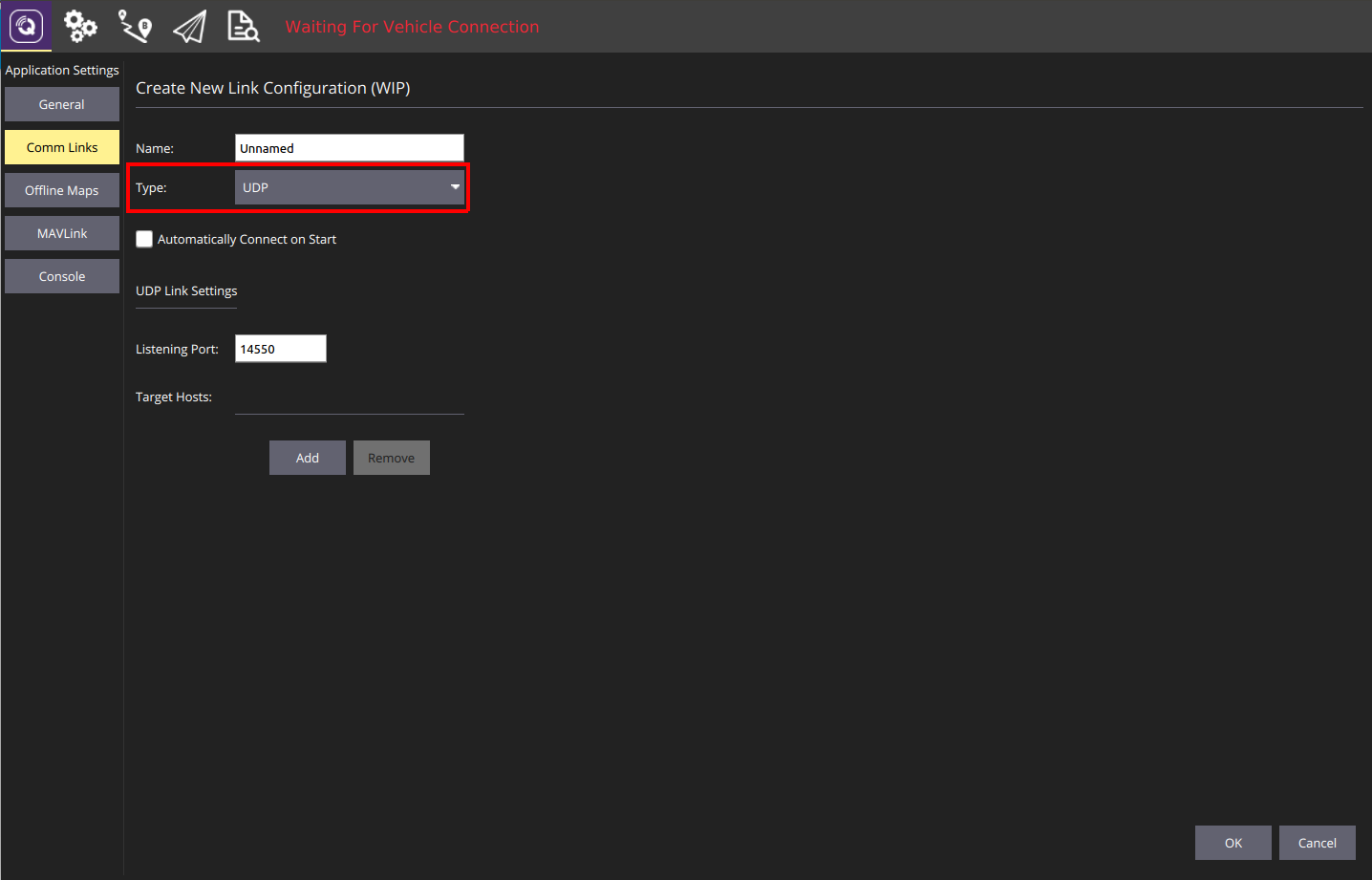This screenshot has width=1372, height=880.
Task: Open the Offline Maps settings tab
Action: click(62, 190)
